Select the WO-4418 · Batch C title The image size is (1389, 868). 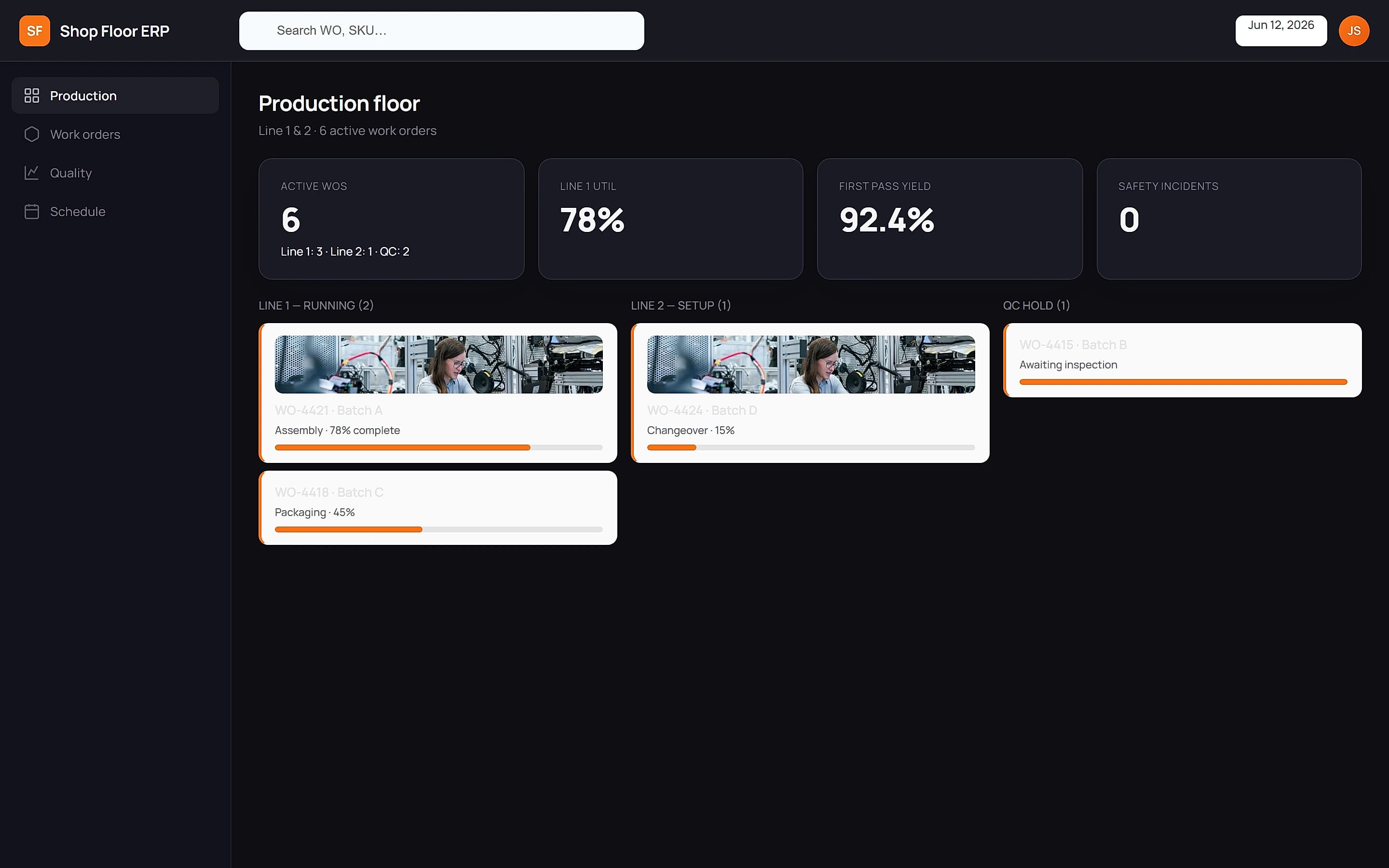pos(329,492)
